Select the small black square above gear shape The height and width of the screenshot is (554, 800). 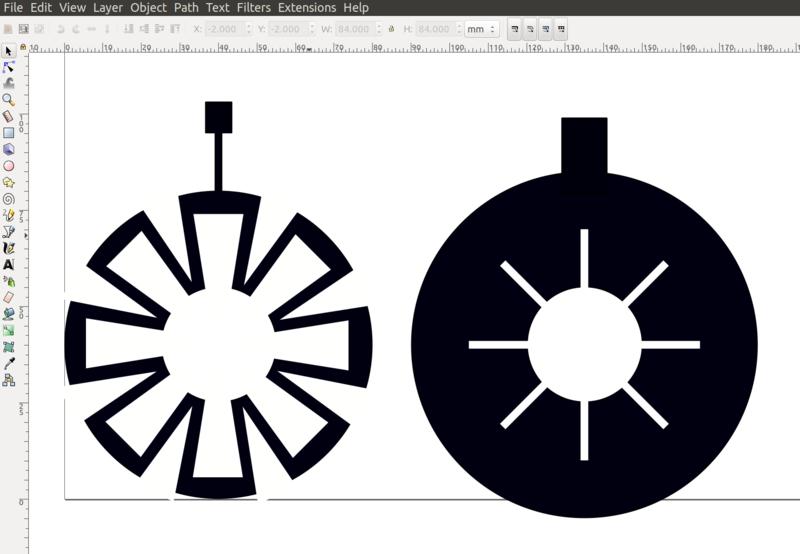click(x=218, y=117)
